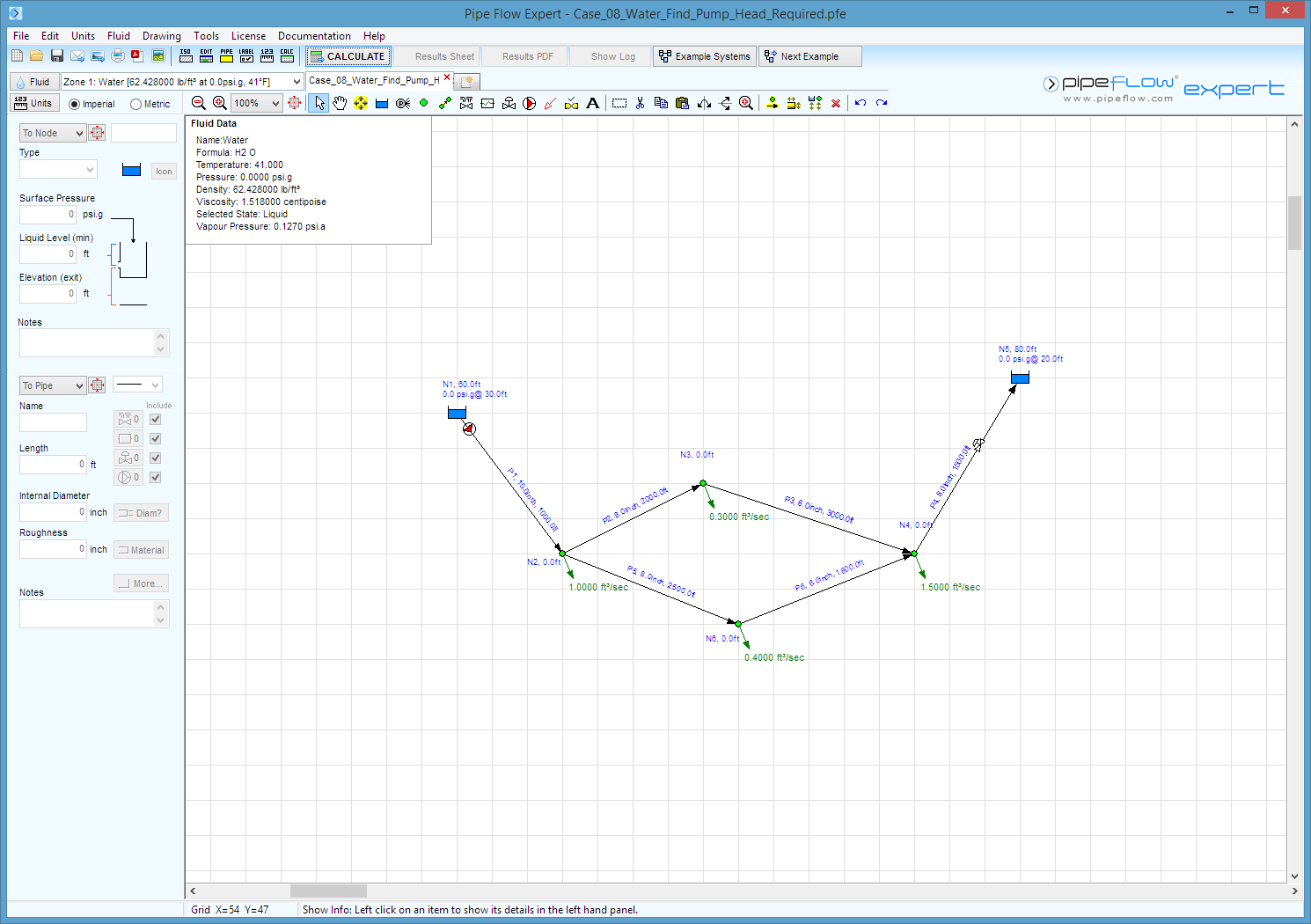This screenshot has height=924, width=1311.
Task: Zoom out with the minus magnifier icon
Action: click(x=199, y=103)
